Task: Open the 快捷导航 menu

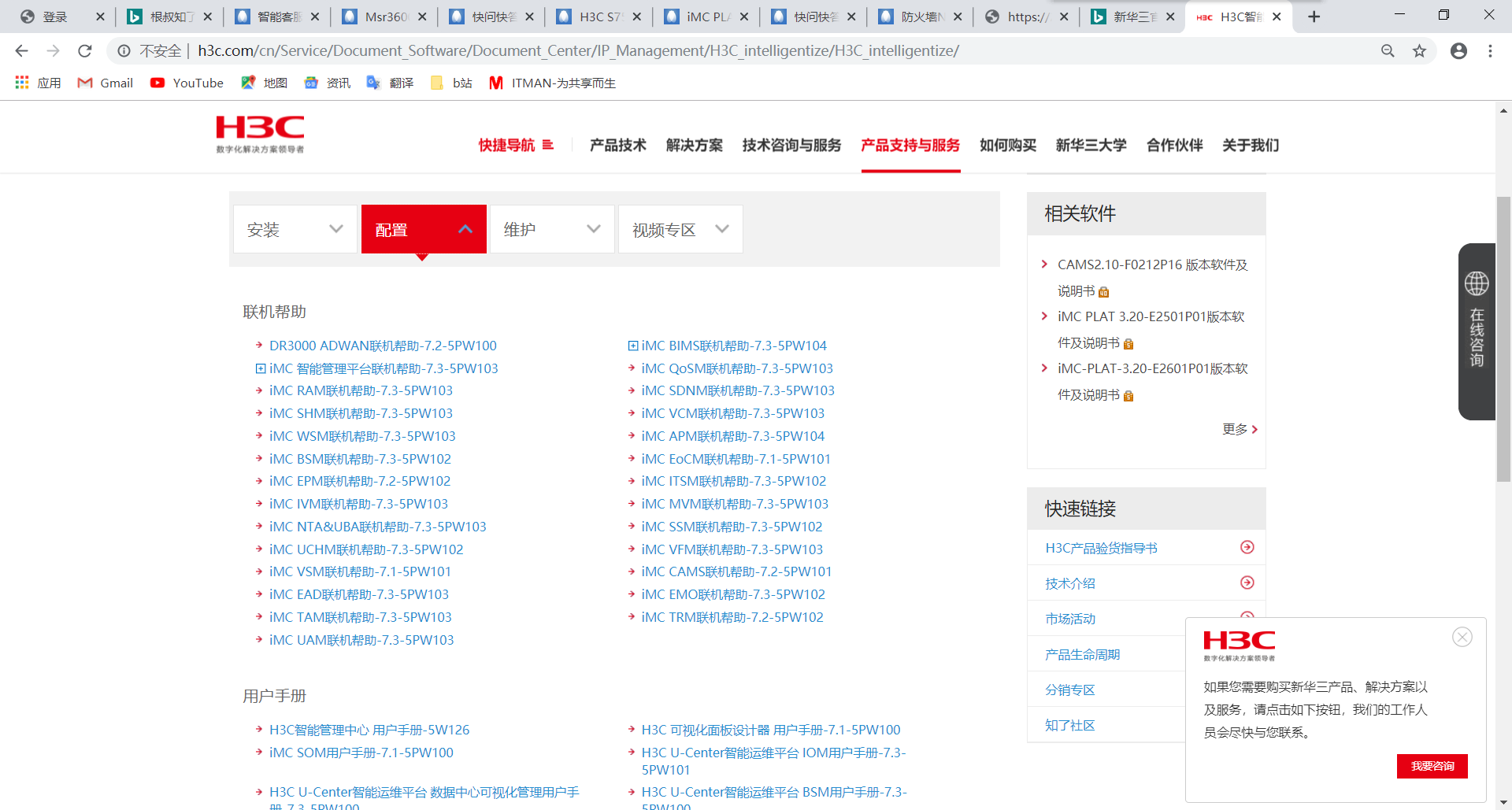Action: [516, 145]
